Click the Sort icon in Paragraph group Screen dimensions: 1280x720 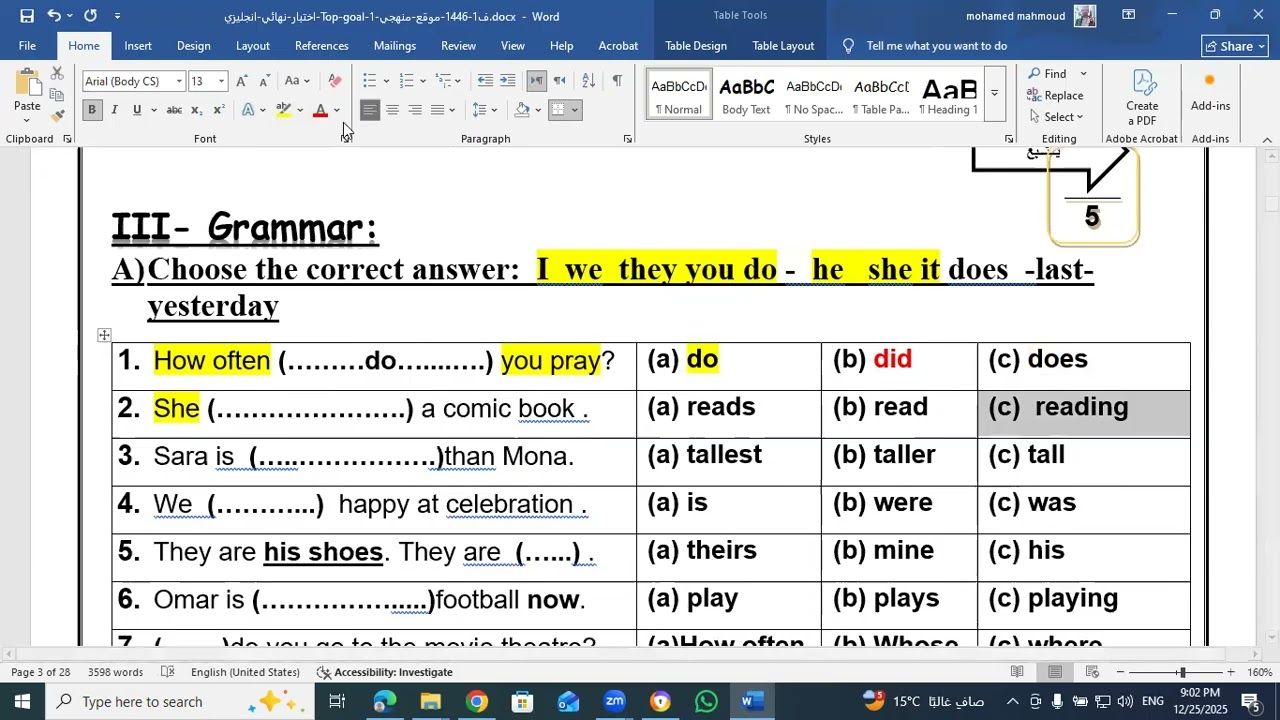(589, 81)
